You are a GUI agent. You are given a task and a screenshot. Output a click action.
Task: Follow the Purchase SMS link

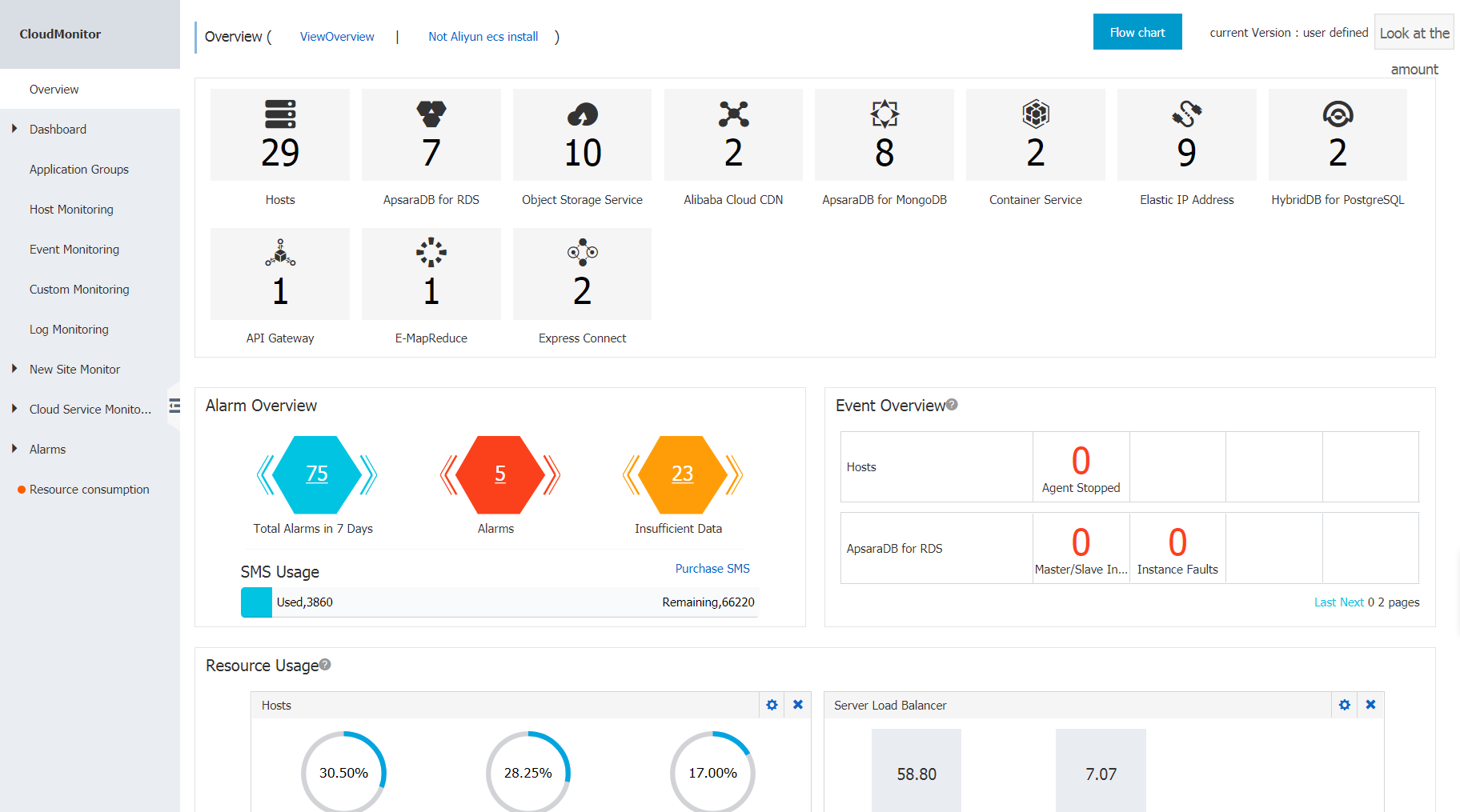712,569
